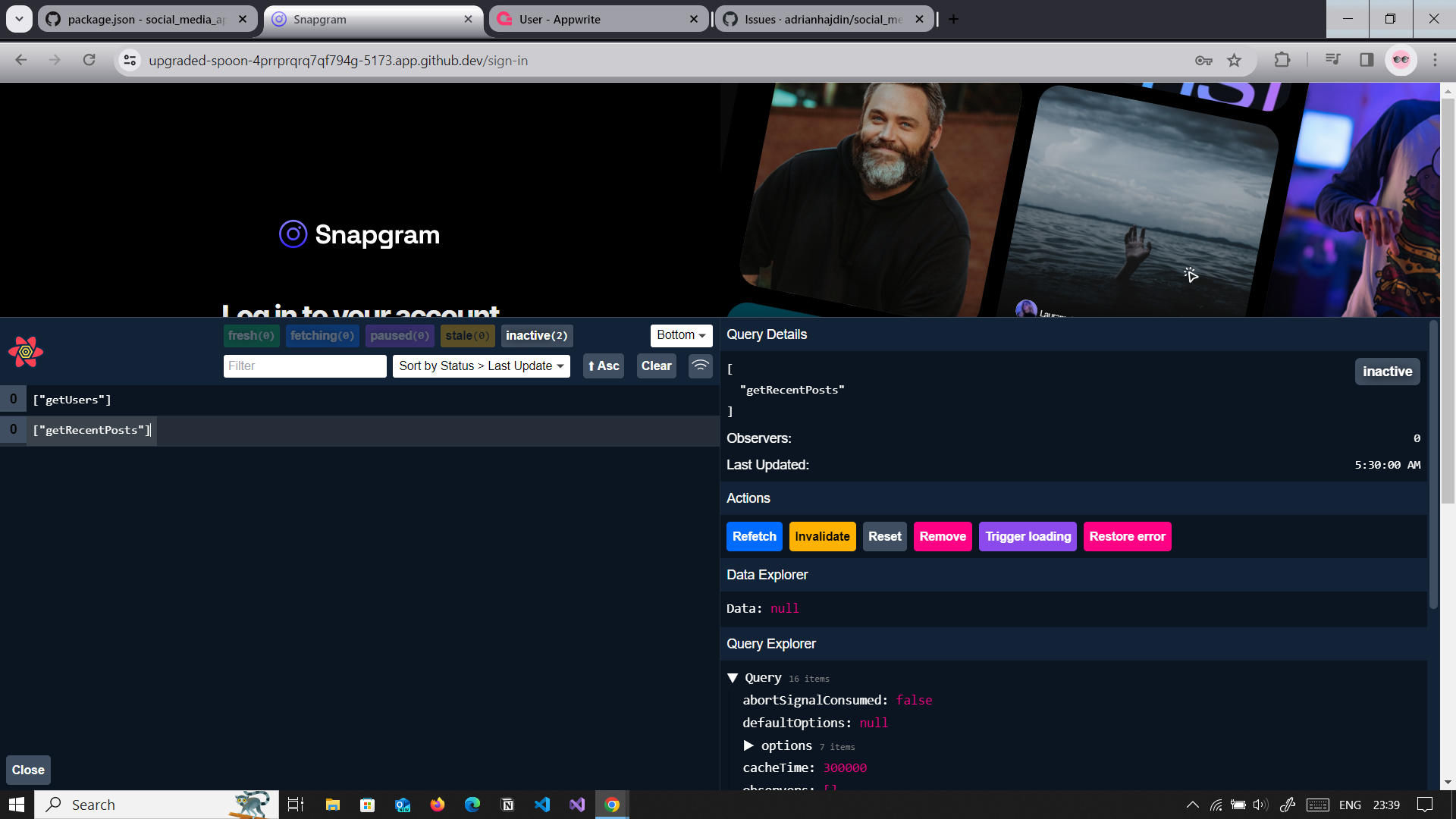Click the React Query devtools logo
Screen dimensions: 1456x819
tap(25, 351)
